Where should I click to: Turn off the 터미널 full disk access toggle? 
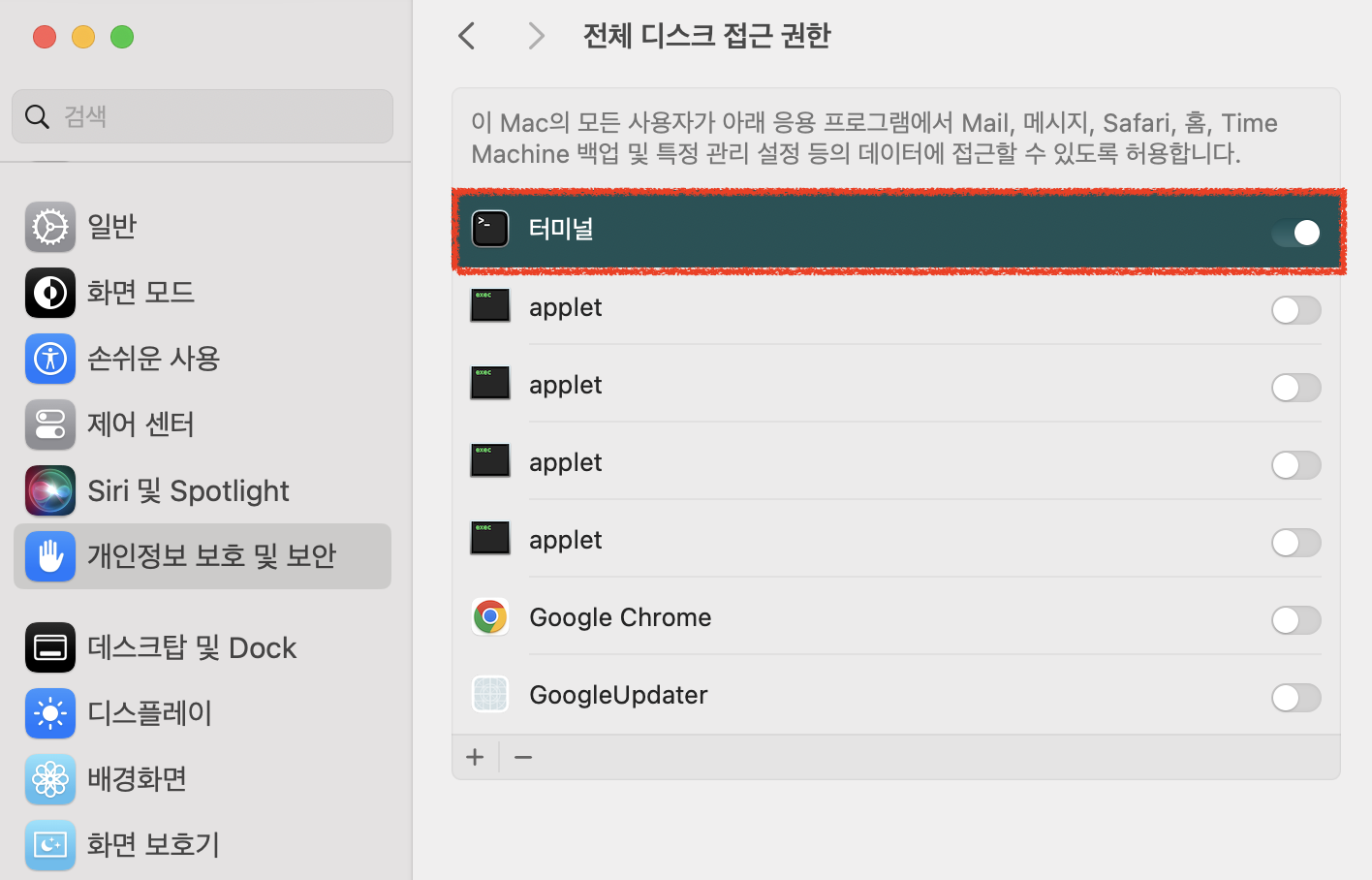(1296, 233)
